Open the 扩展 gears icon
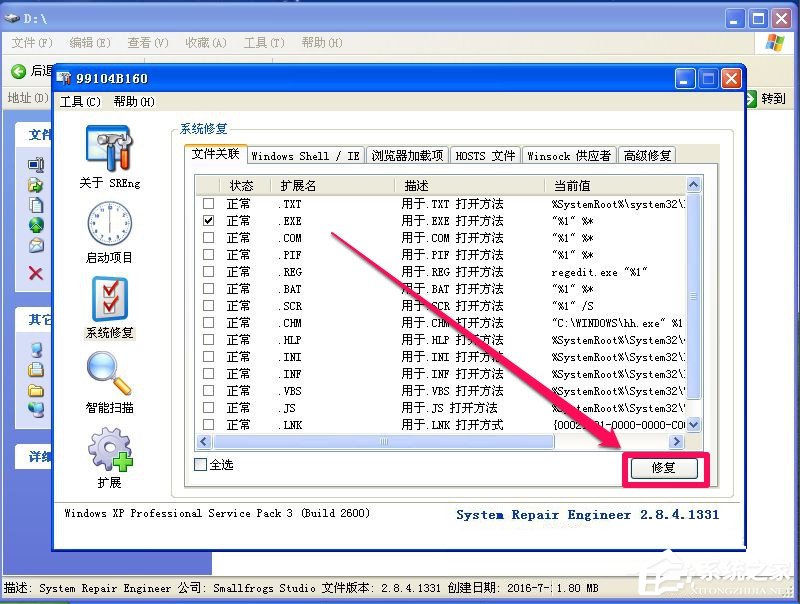 (x=108, y=450)
